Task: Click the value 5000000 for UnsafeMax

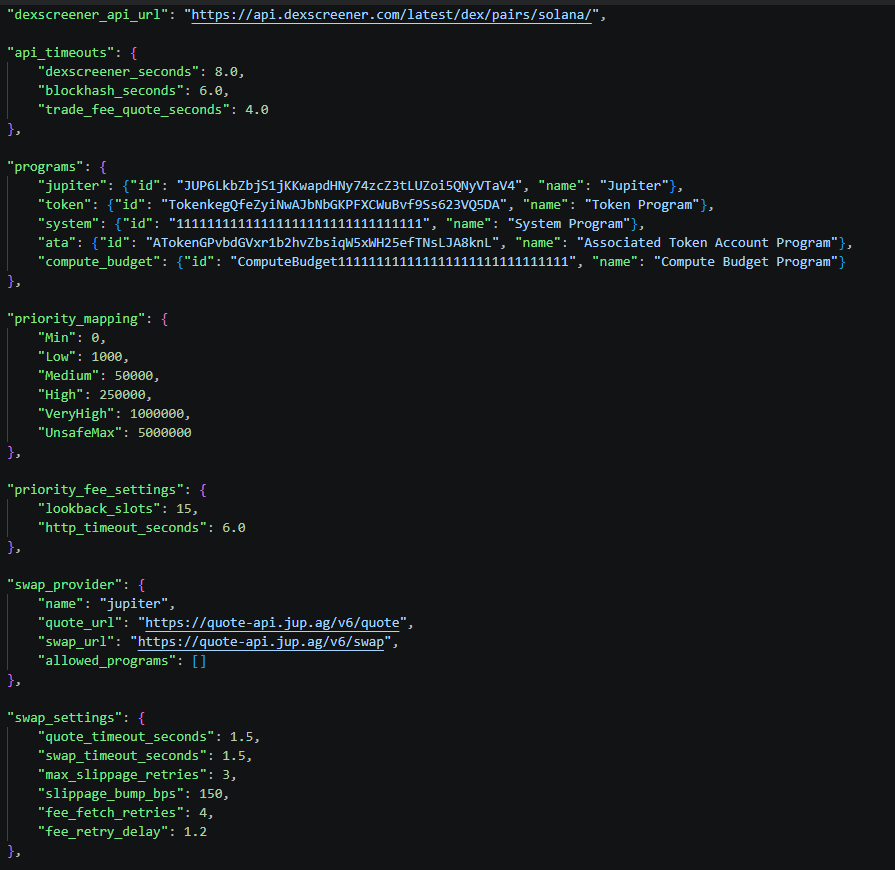Action: (x=164, y=433)
